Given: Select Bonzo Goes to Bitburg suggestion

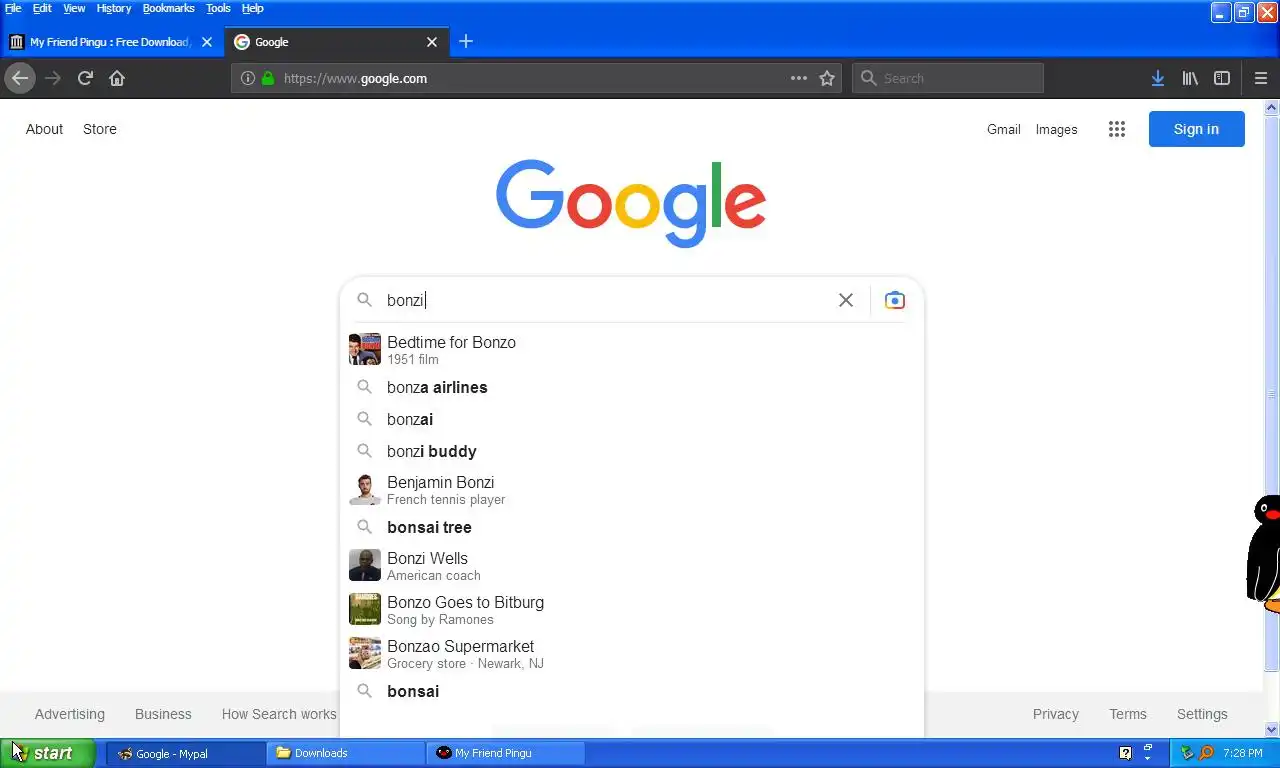Looking at the screenshot, I should (631, 609).
